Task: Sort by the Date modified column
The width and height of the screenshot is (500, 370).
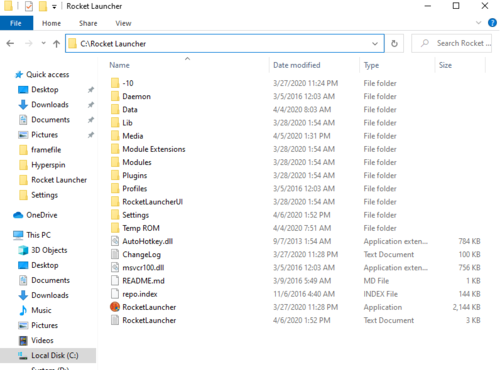Action: tap(297, 65)
